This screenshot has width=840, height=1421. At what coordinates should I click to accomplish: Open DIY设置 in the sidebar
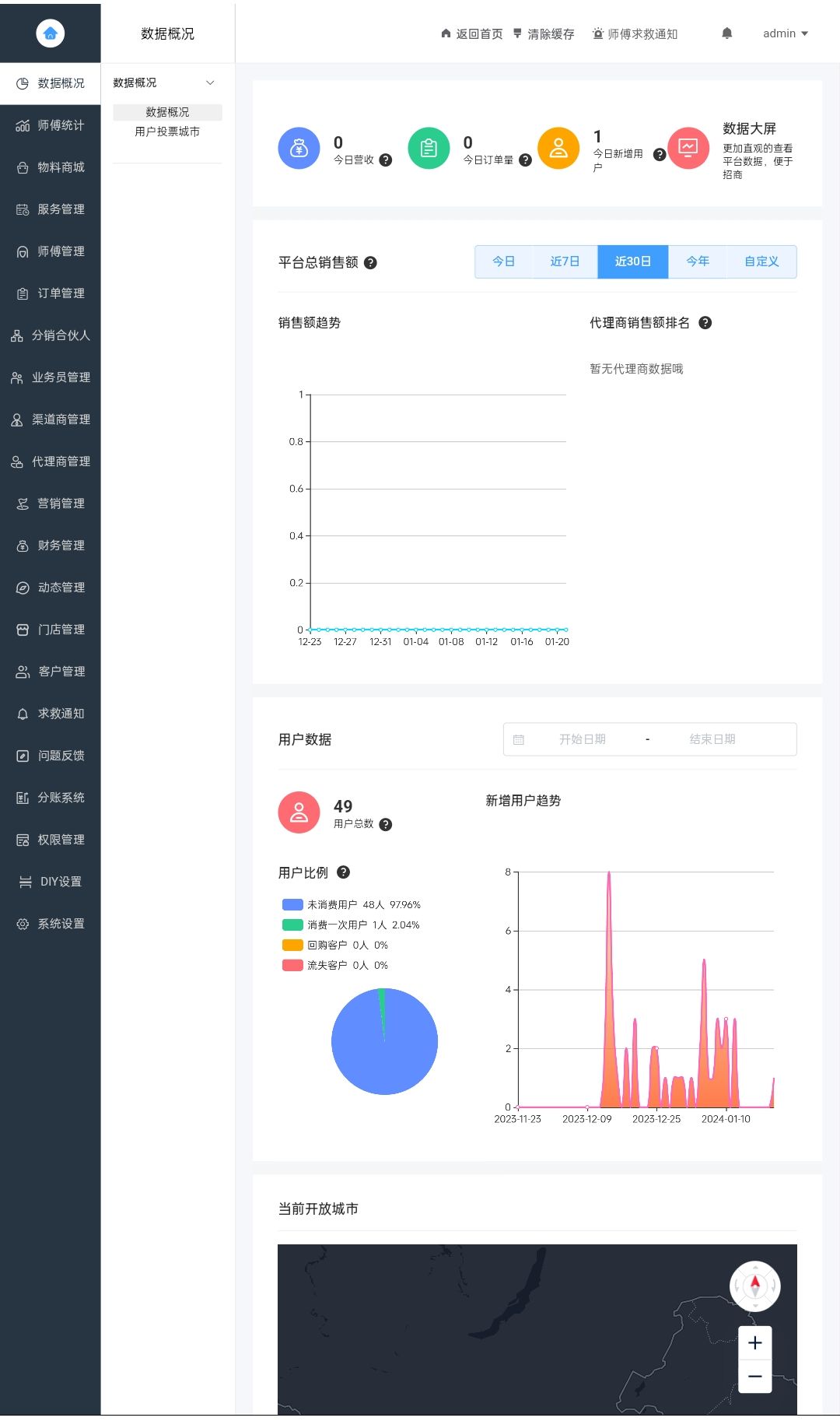pyautogui.click(x=51, y=882)
